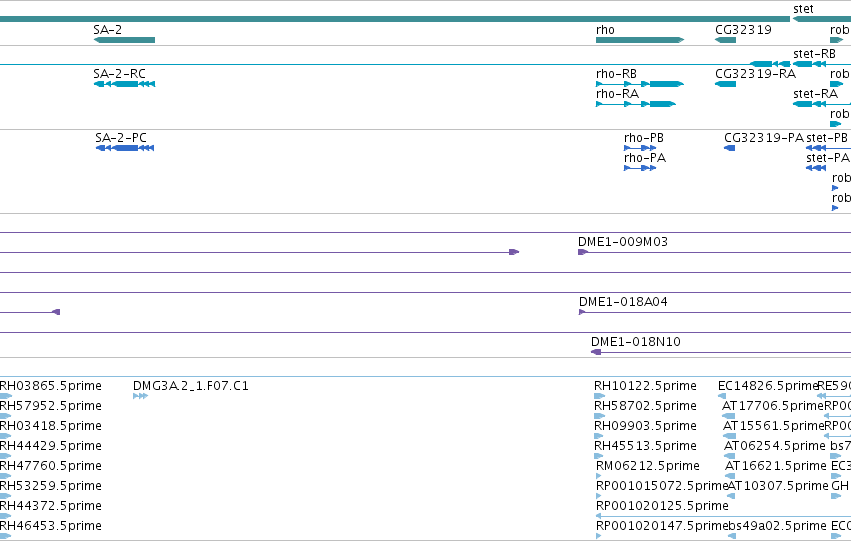
Task: Select the RH46453.5prime entry
Action: [x=50, y=526]
